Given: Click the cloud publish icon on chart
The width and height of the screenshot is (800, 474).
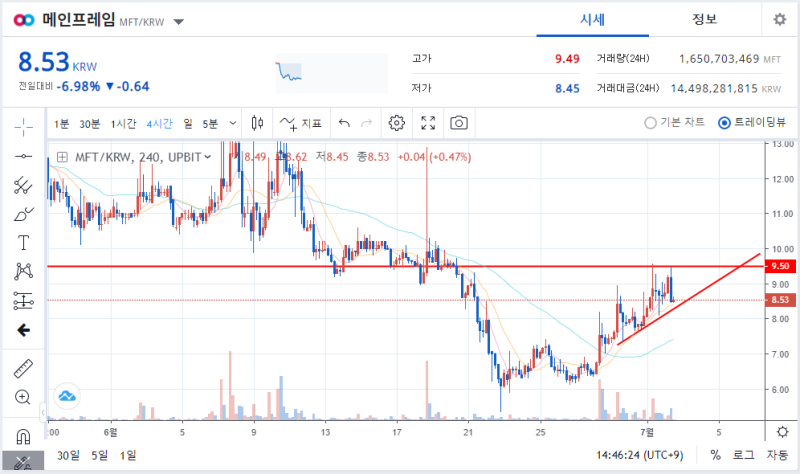Looking at the screenshot, I should click(67, 395).
